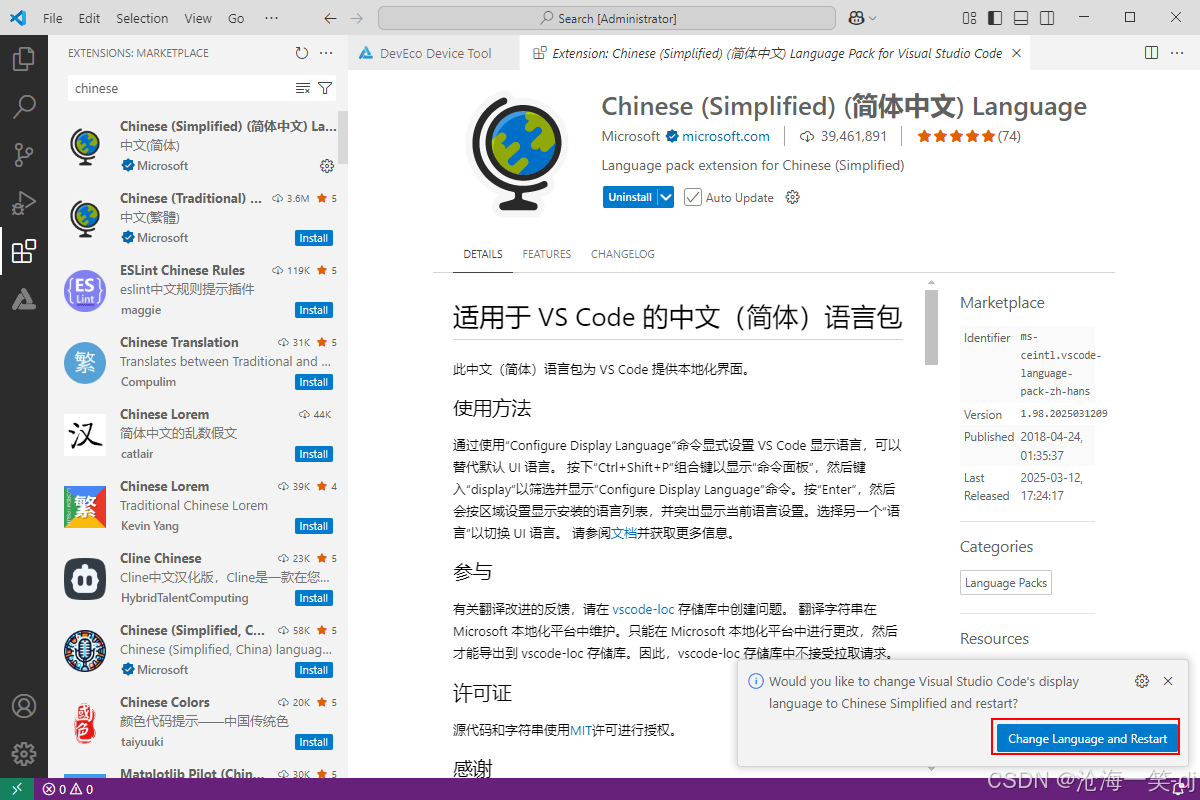Open the Selection menu
This screenshot has width=1200, height=800.
142,18
